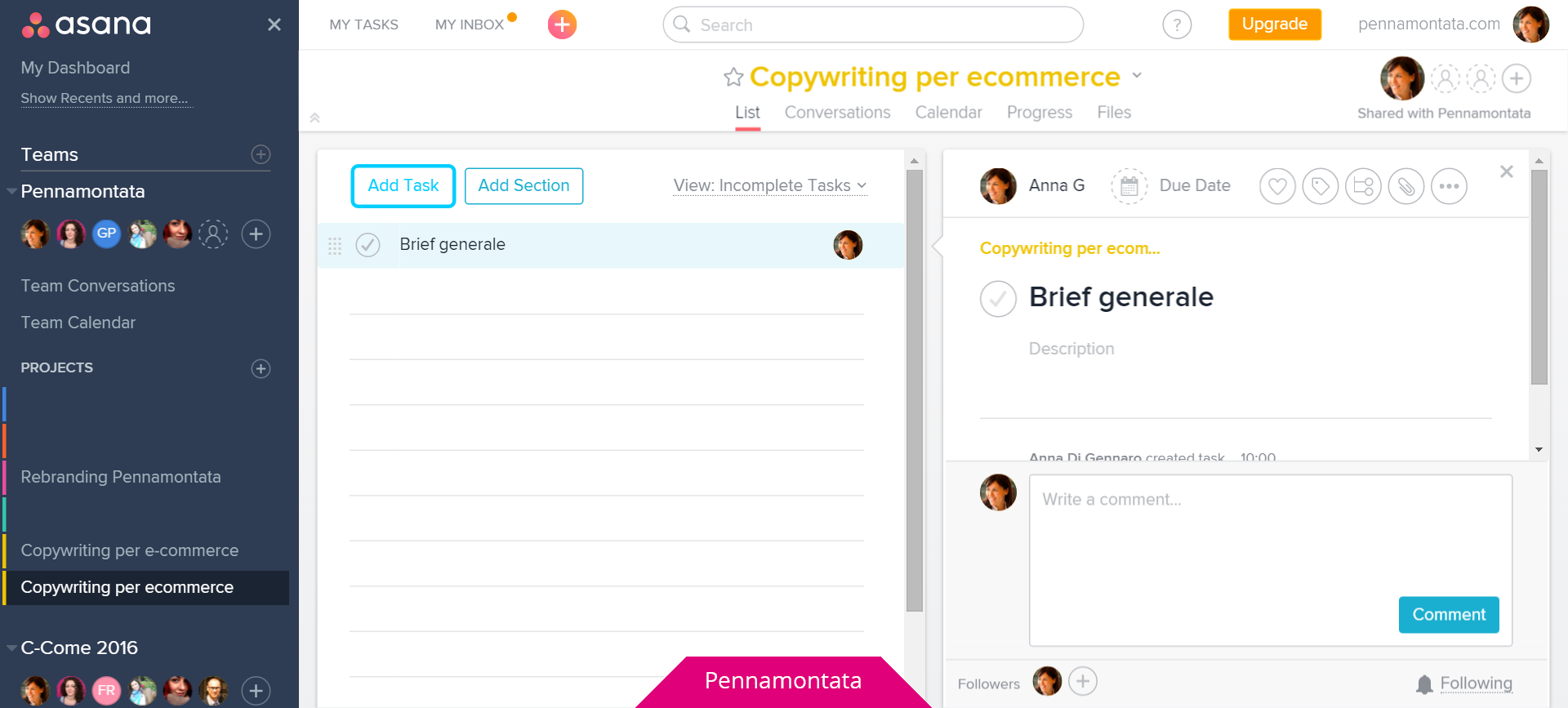Open the View: Incomplete Tasks dropdown

point(769,186)
